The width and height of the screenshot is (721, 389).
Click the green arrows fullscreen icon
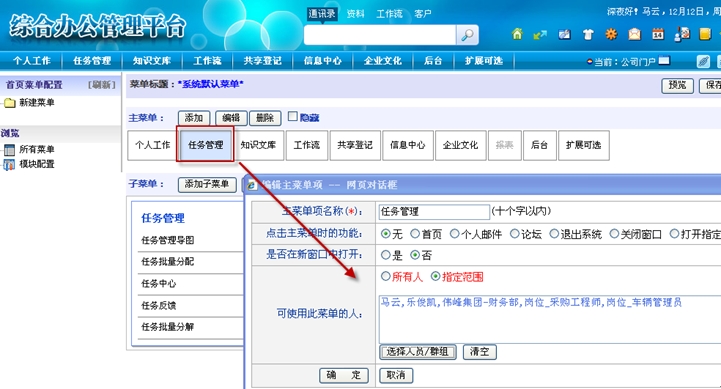click(540, 34)
